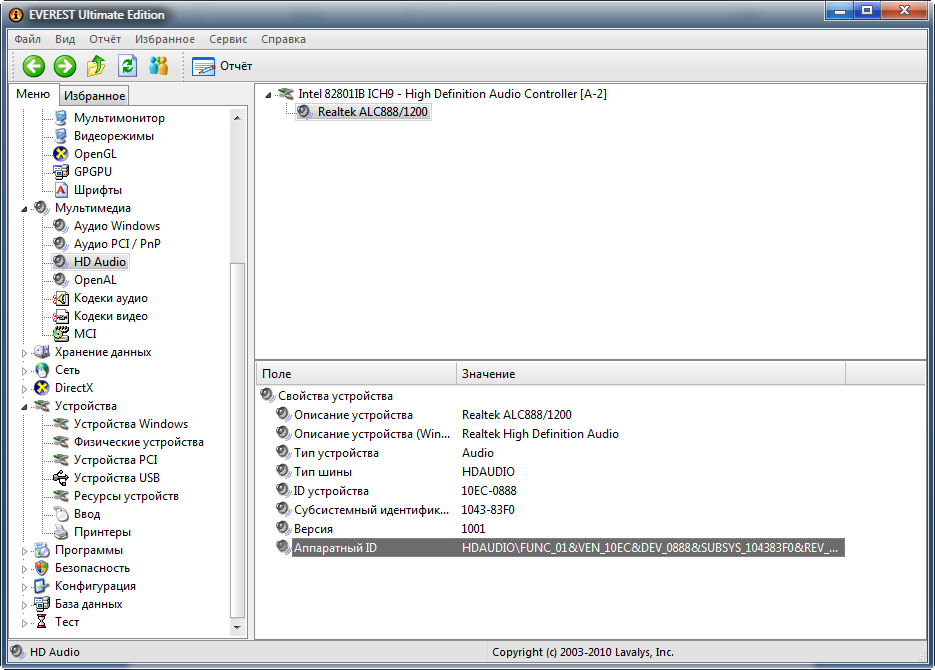Select the Мультимедиа category

pyautogui.click(x=92, y=208)
